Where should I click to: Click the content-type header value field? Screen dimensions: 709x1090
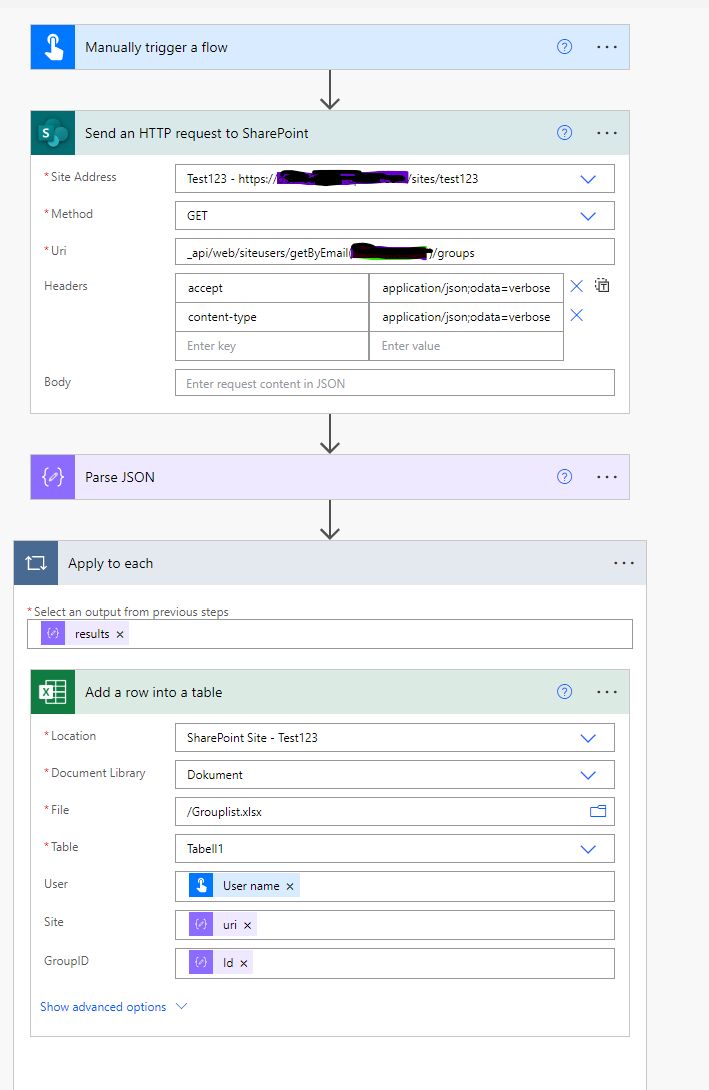click(466, 317)
